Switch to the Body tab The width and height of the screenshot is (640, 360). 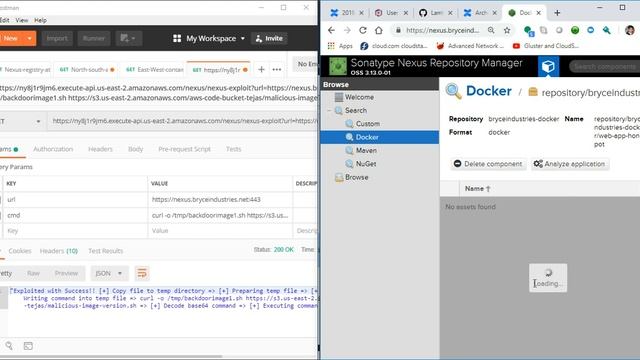[x=136, y=149]
